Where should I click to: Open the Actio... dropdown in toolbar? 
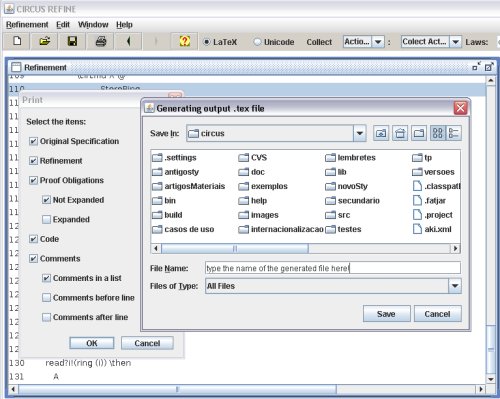pos(364,42)
